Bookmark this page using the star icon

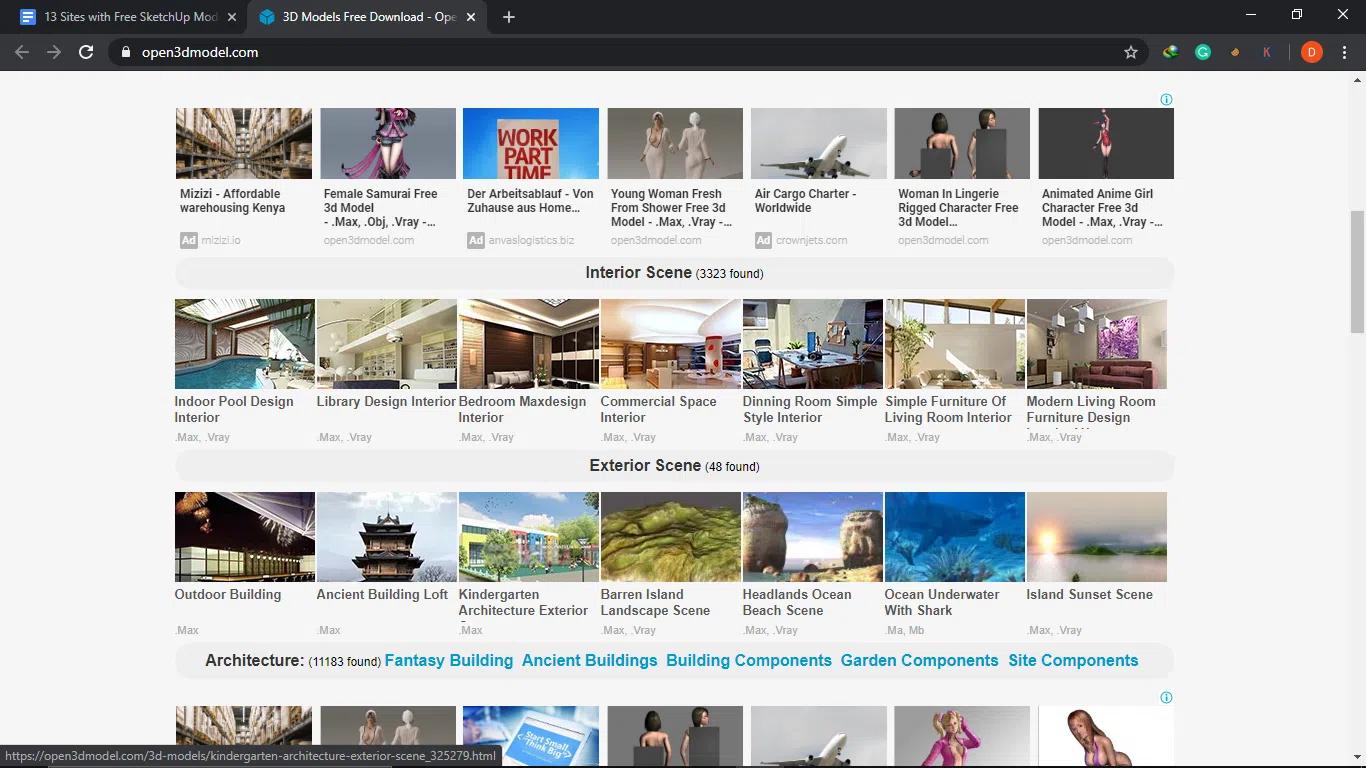[x=1130, y=51]
